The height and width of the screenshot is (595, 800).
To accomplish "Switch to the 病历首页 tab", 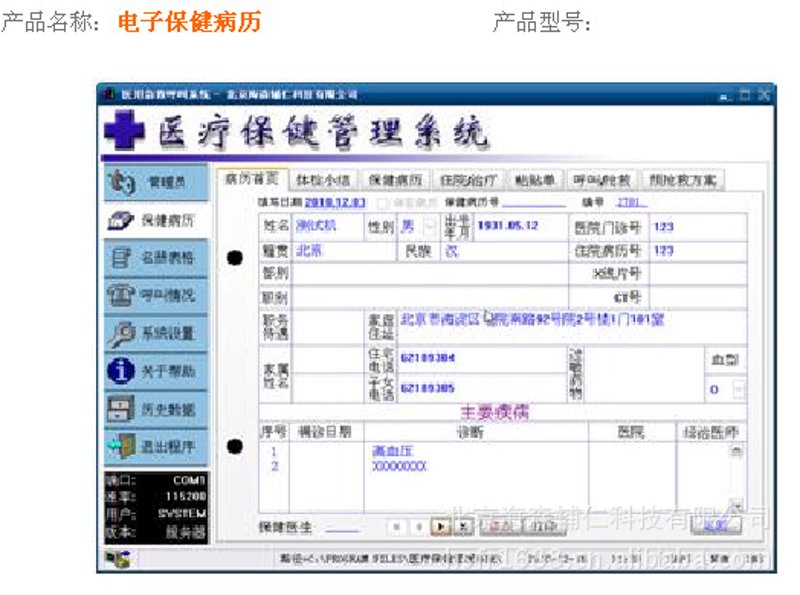I will click(x=252, y=179).
